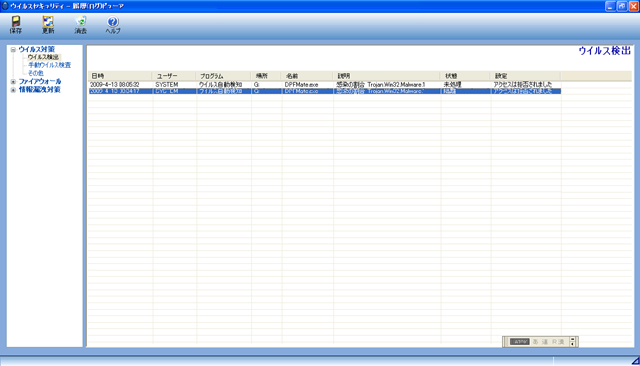
Task: Select その他 under ウイルス対策
Action: click(x=36, y=73)
